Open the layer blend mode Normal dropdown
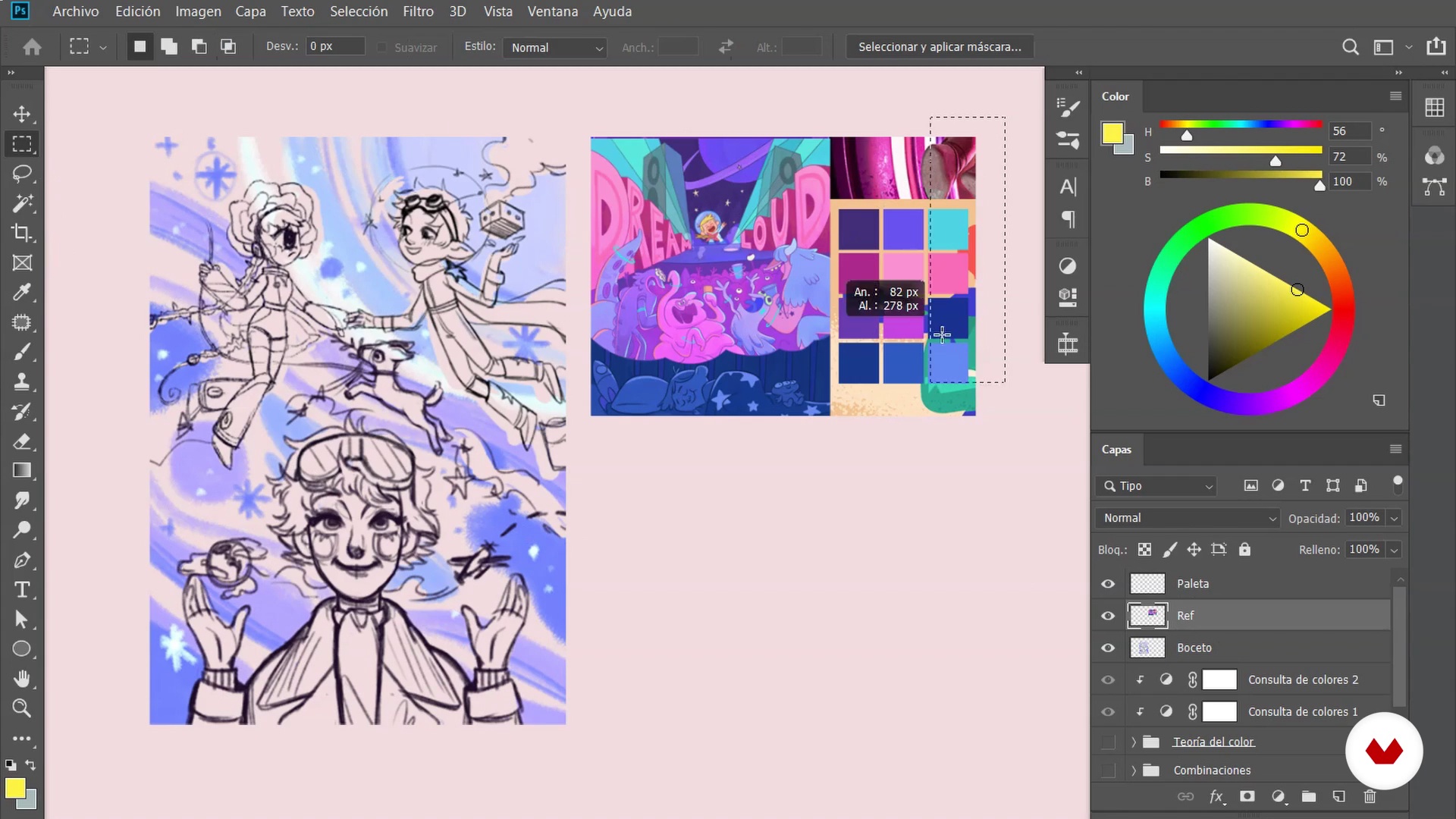This screenshot has width=1456, height=819. pos(1189,518)
